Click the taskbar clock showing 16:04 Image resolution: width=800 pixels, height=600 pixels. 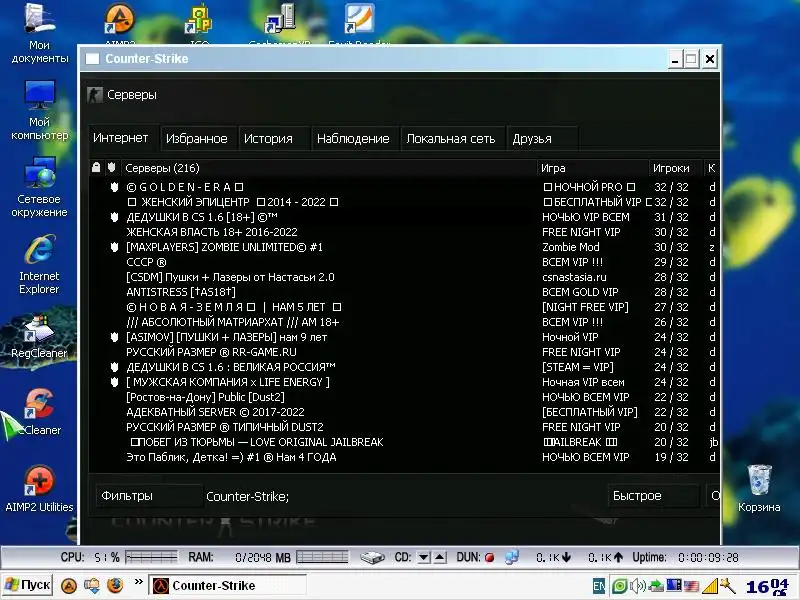(x=767, y=586)
